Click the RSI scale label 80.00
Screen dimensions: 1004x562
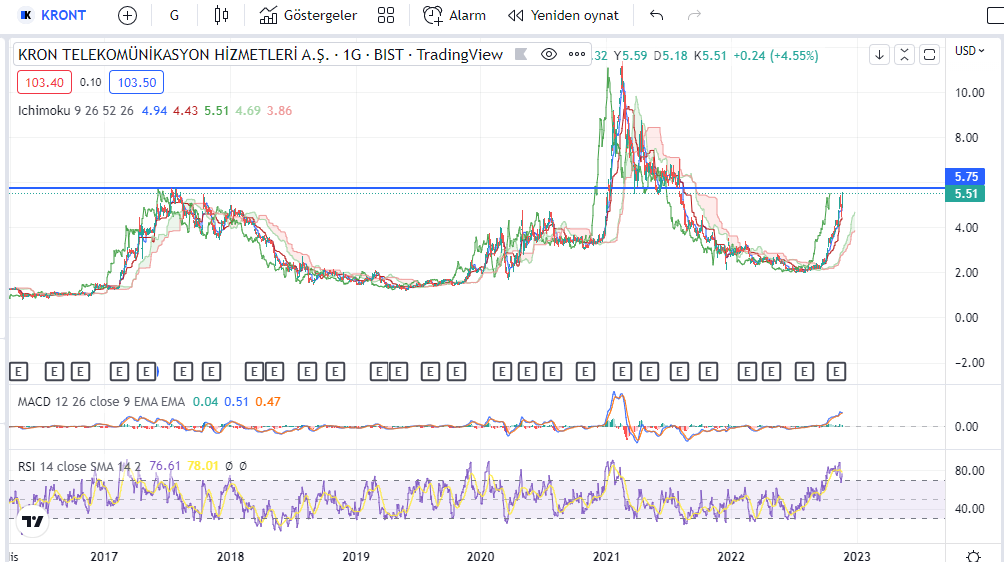(x=969, y=471)
